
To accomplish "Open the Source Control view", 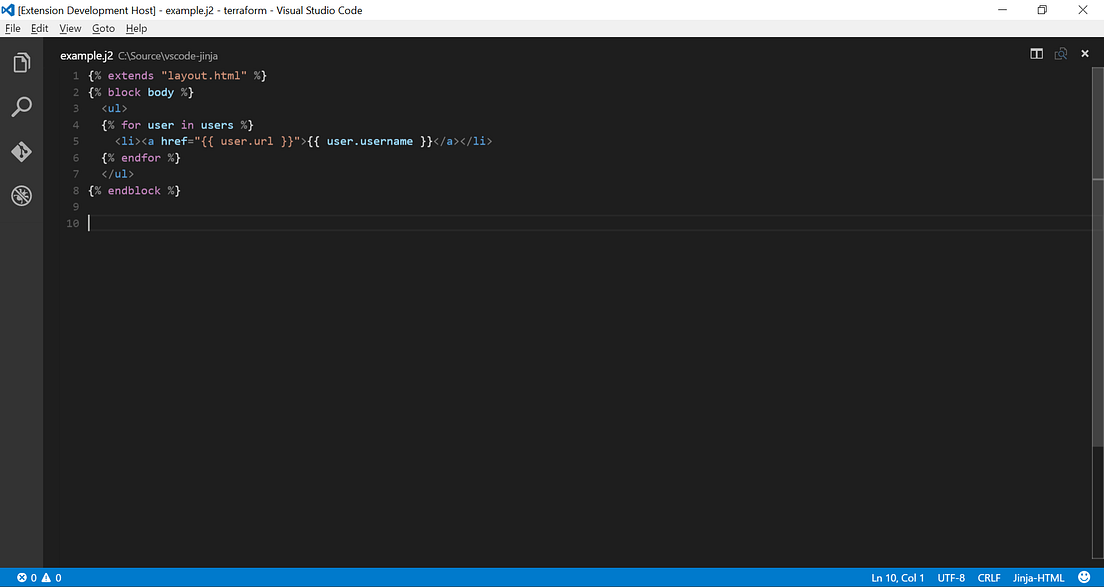I will point(21,152).
